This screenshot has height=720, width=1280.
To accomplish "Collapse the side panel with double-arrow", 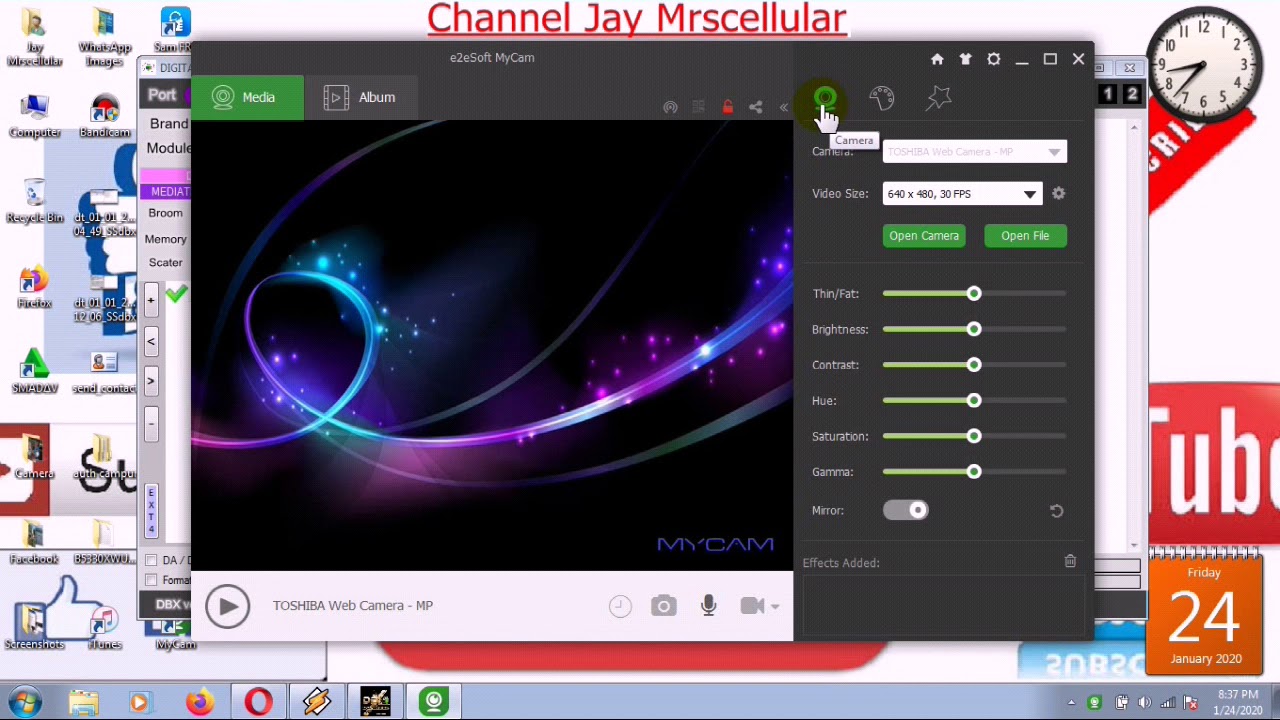I will [x=784, y=107].
